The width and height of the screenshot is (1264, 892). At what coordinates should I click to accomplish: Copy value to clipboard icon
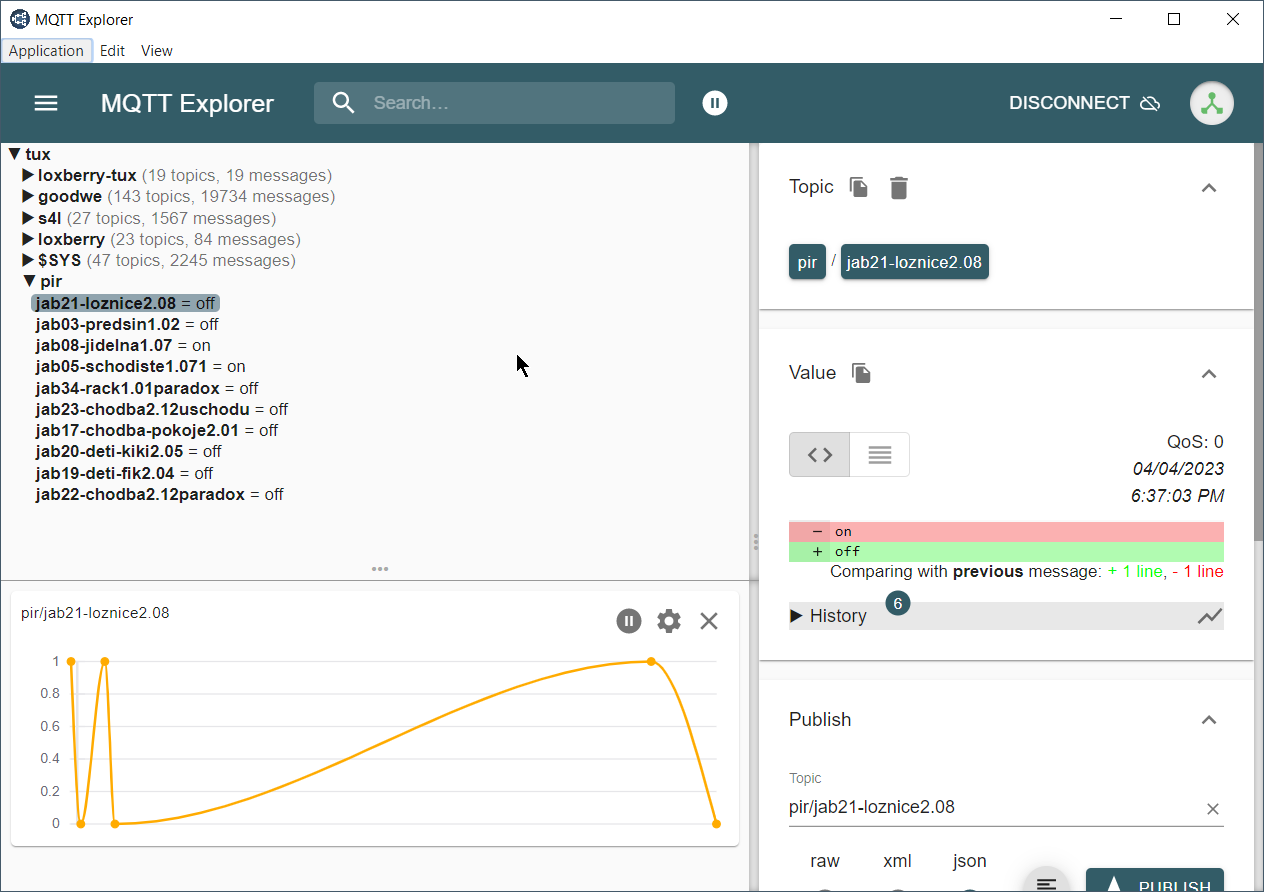click(x=861, y=373)
